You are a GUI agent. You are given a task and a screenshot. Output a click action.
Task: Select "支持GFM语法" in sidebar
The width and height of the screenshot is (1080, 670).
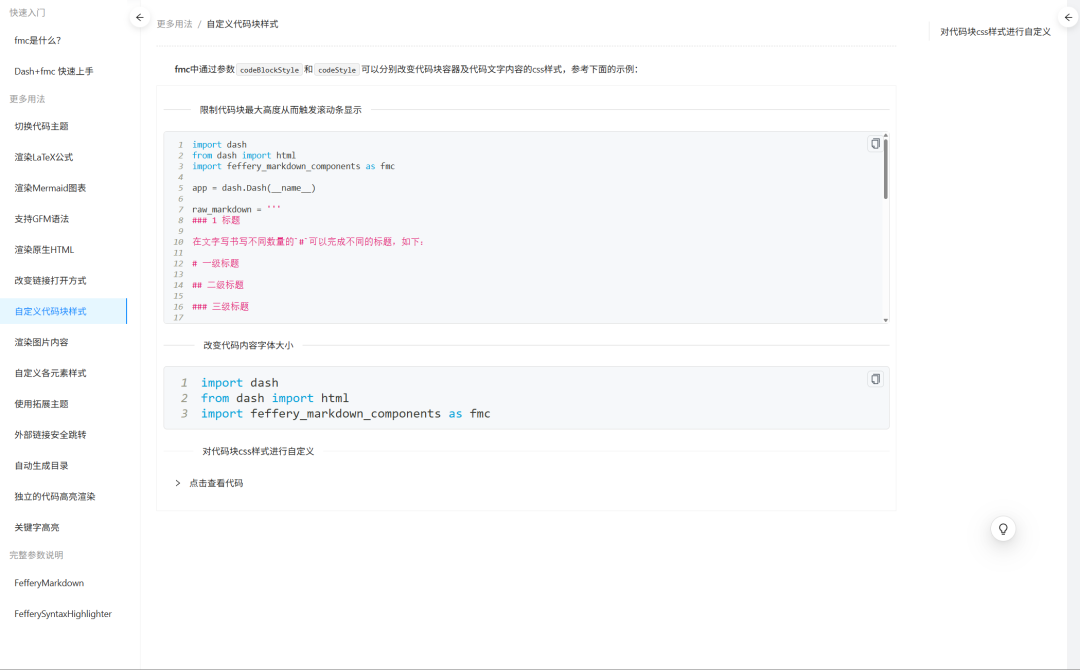[44, 218]
